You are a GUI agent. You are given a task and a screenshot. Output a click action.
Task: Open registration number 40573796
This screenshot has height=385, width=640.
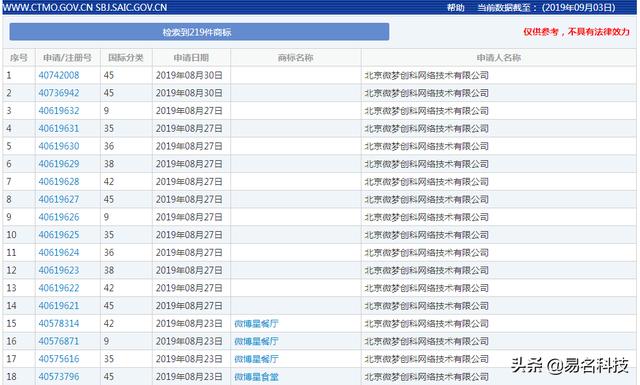[59, 377]
